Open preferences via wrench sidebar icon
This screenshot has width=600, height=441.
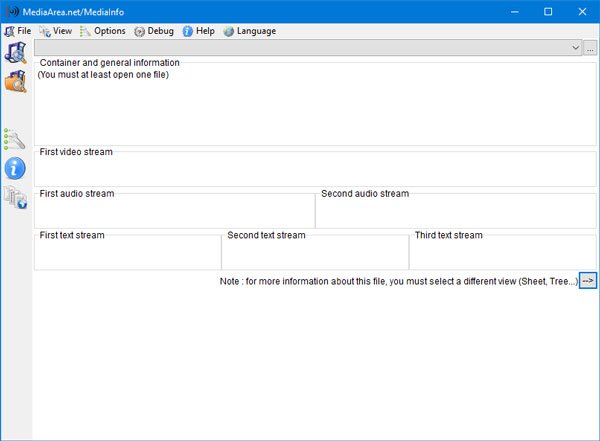[15, 139]
